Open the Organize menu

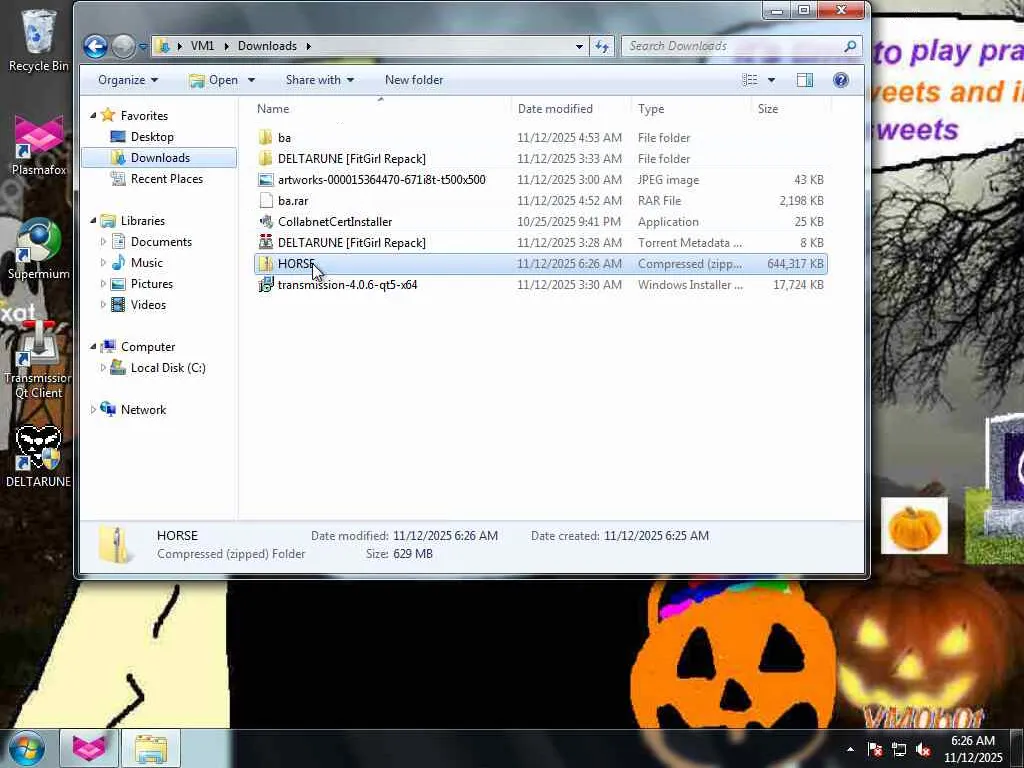tap(128, 80)
